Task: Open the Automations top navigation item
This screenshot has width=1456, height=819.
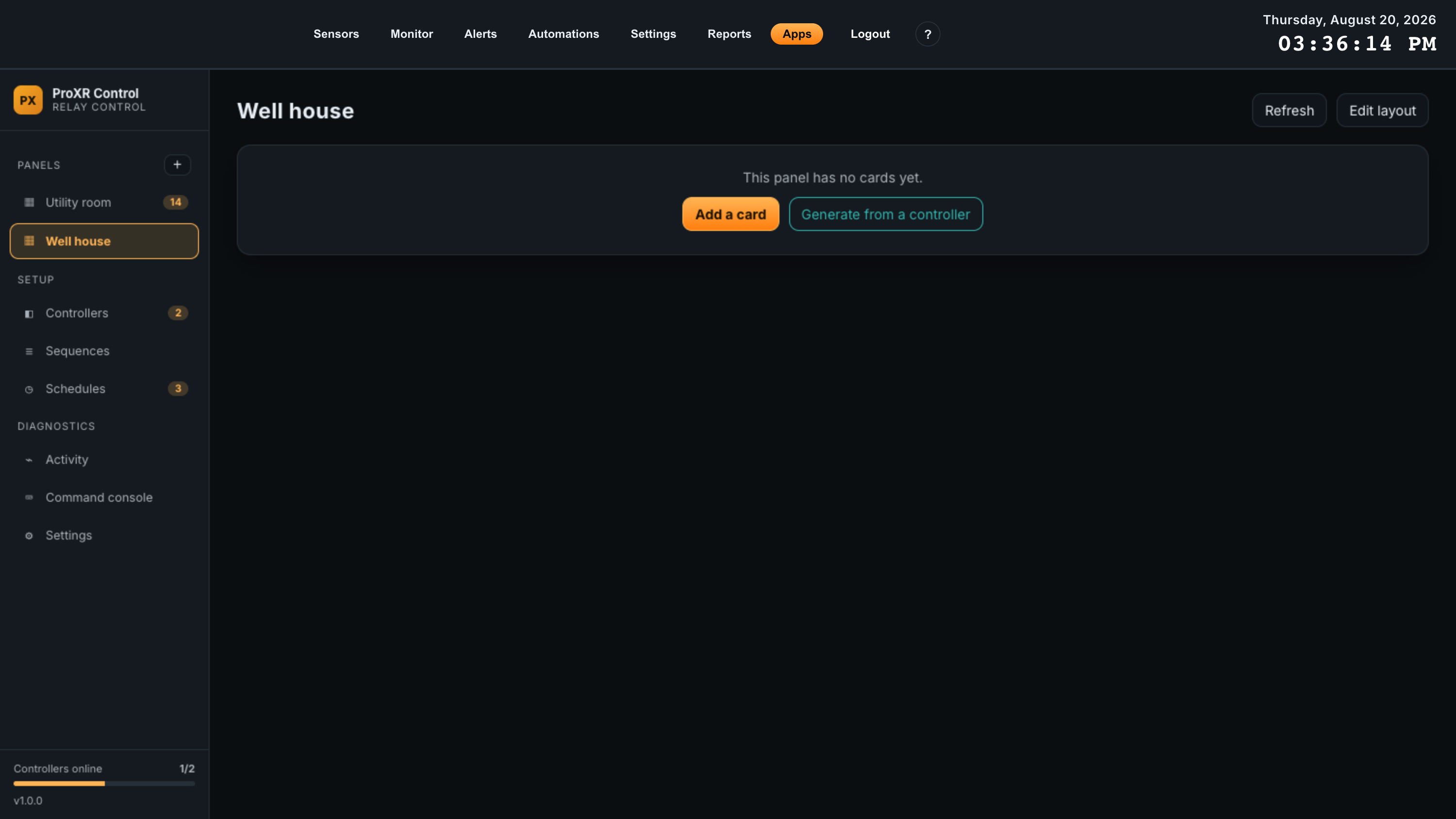Action: click(x=563, y=34)
